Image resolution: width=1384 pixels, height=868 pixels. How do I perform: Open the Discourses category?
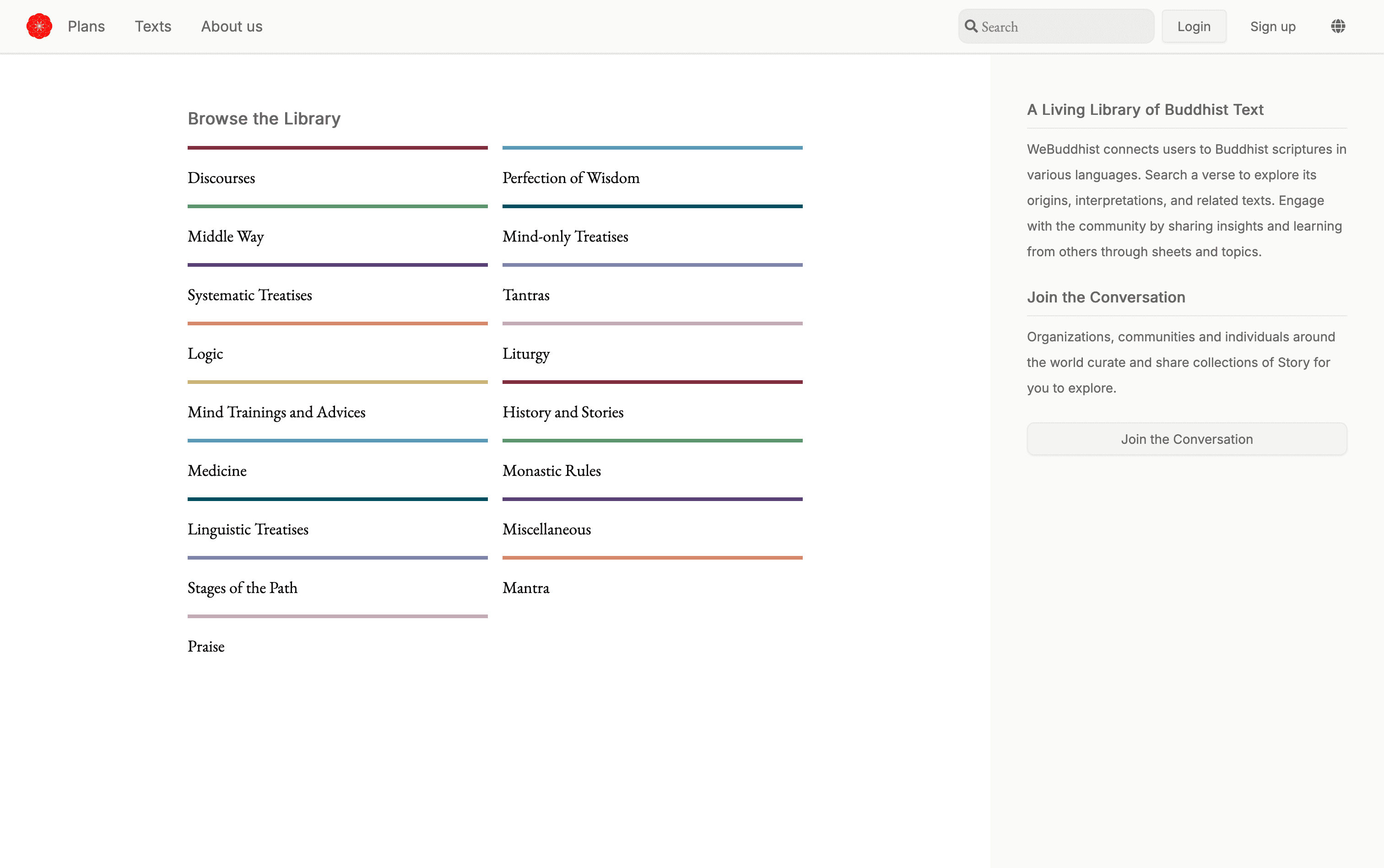click(x=221, y=178)
